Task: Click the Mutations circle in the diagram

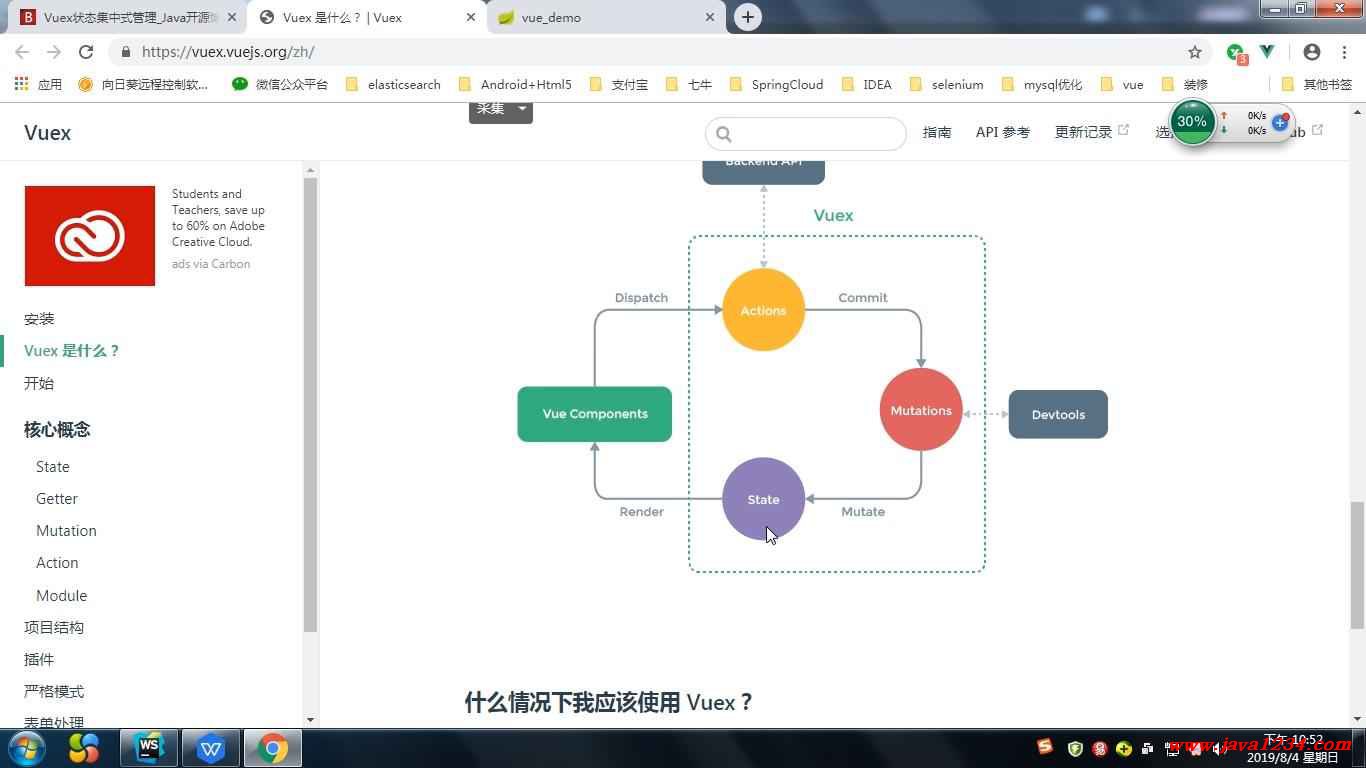Action: click(x=921, y=410)
